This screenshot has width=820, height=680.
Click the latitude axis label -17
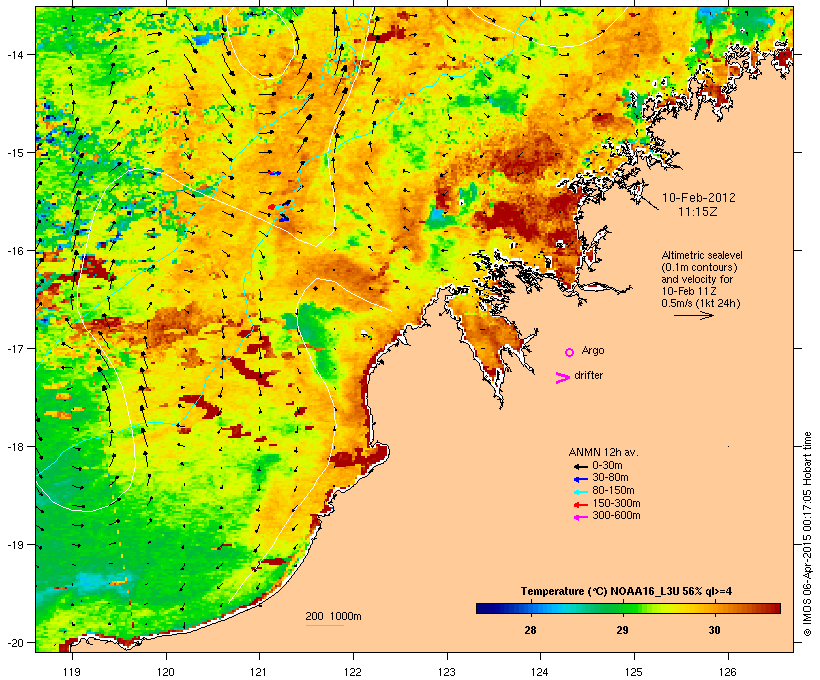point(15,348)
